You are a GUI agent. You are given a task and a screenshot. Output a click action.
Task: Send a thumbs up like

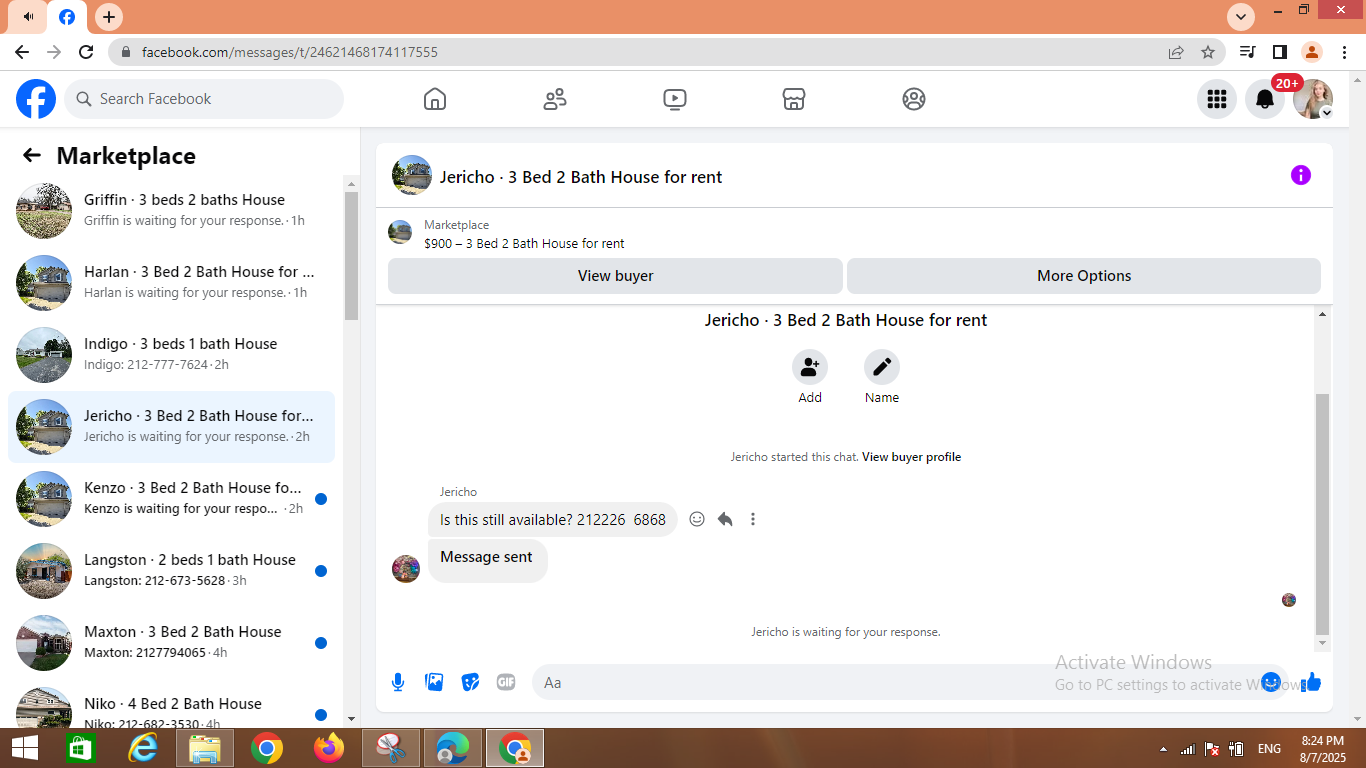click(x=1312, y=682)
